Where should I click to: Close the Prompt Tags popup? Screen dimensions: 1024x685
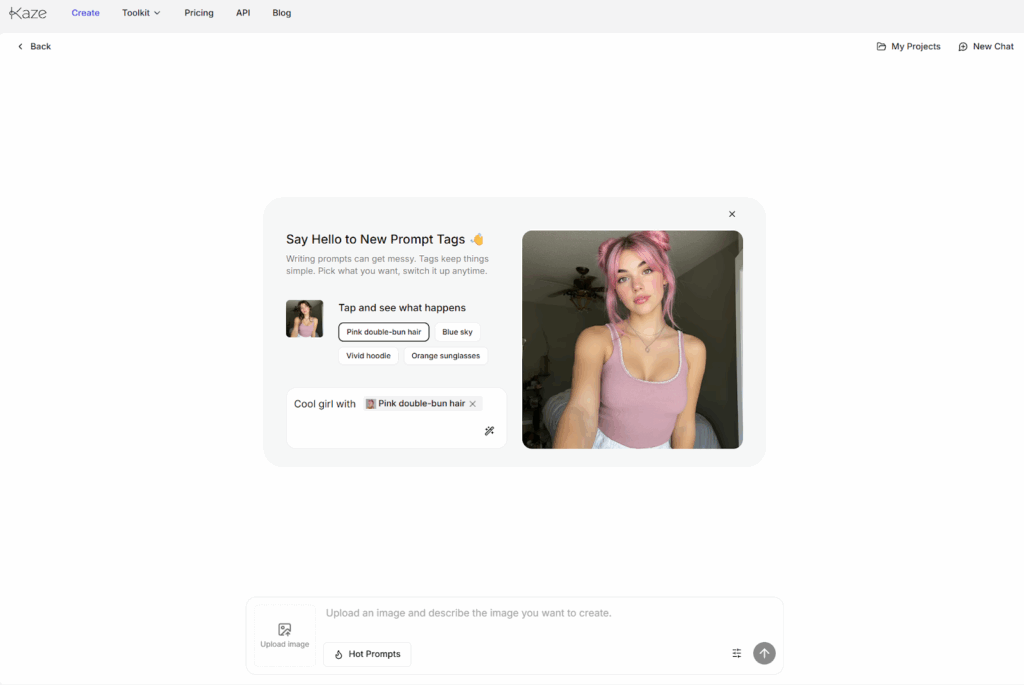(x=732, y=214)
